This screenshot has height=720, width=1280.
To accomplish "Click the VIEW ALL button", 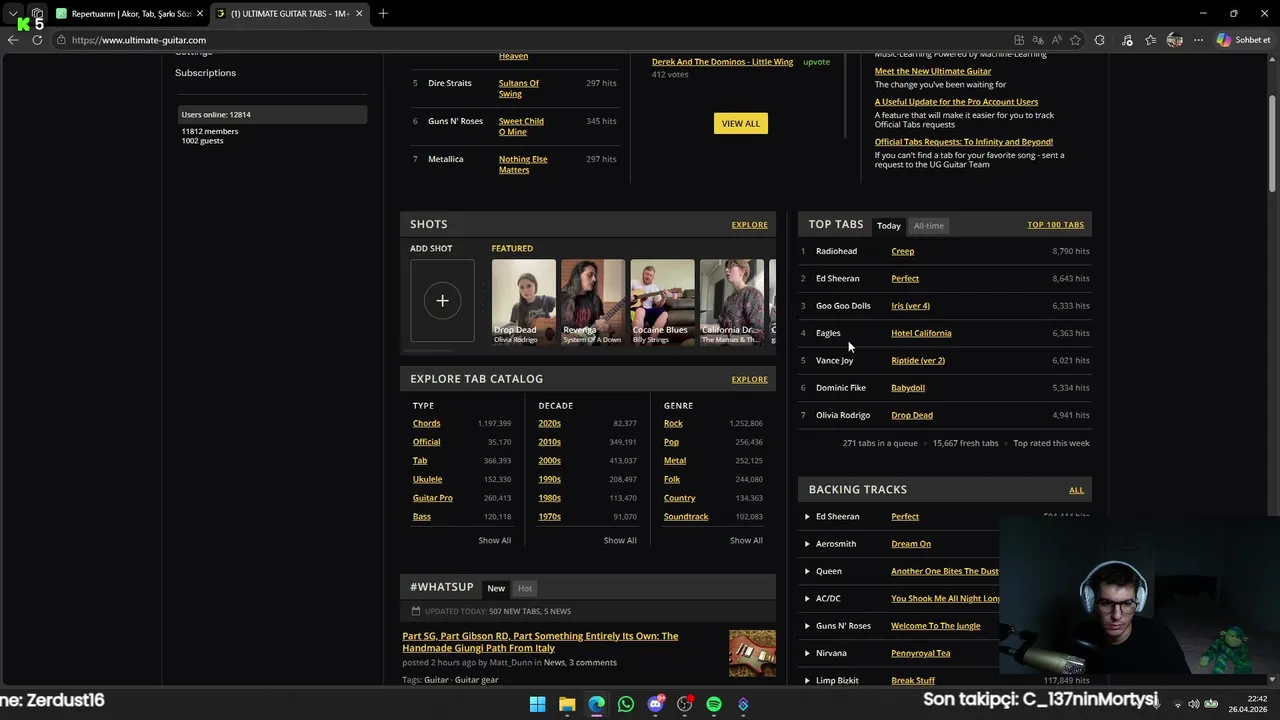I will pos(741,123).
